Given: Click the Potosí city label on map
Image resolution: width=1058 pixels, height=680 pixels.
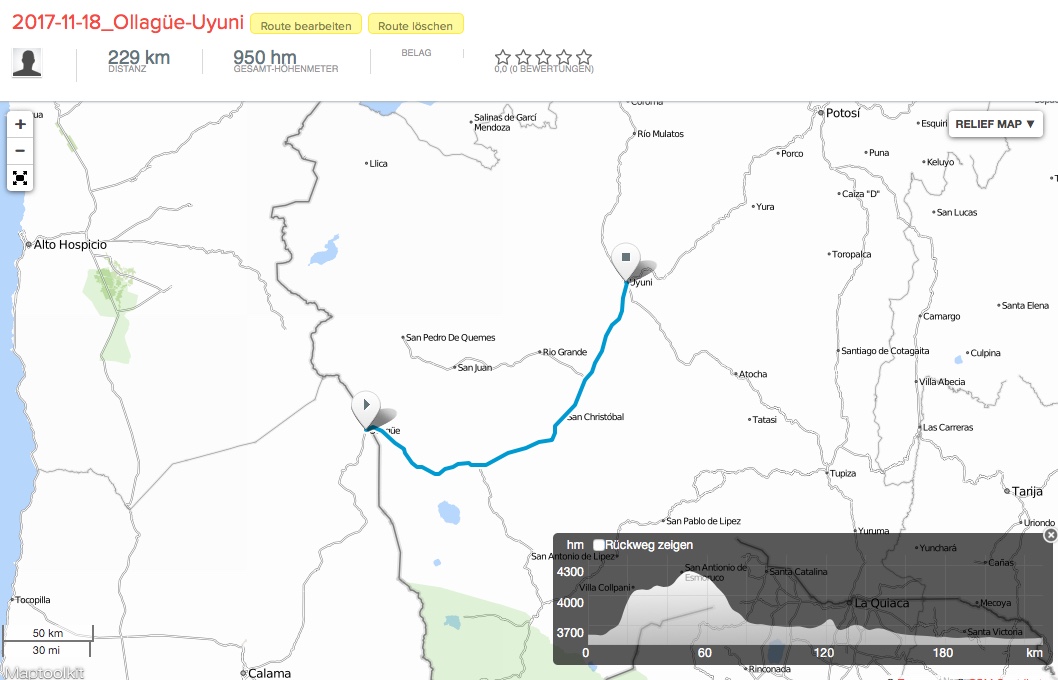Looking at the screenshot, I should coord(842,114).
